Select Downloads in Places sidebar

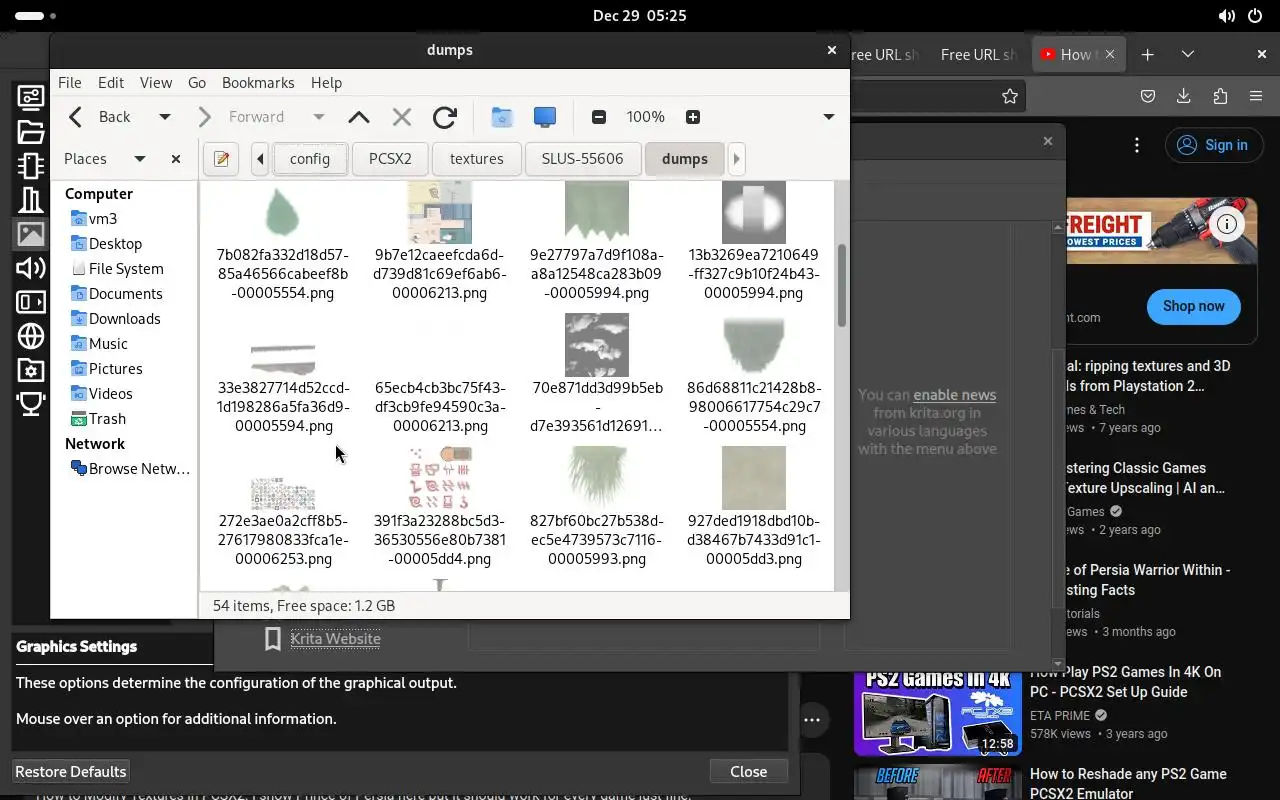click(x=125, y=319)
